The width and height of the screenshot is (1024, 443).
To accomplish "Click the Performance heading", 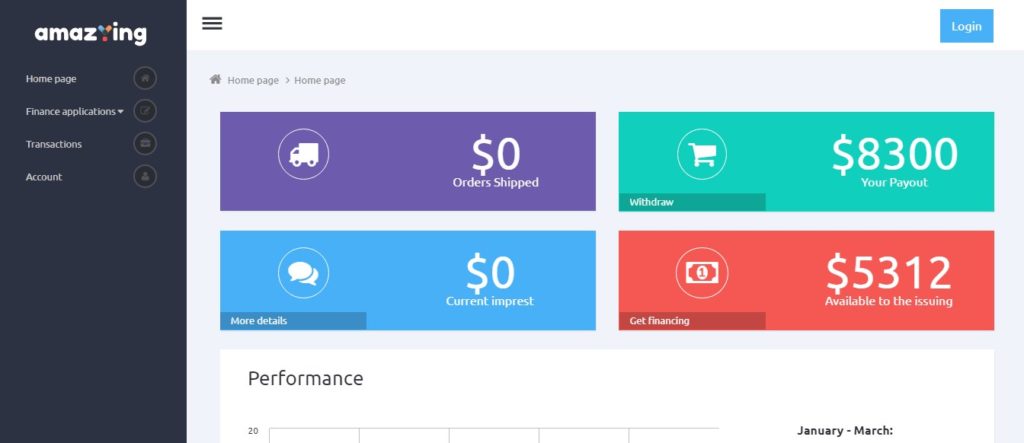I will point(306,378).
